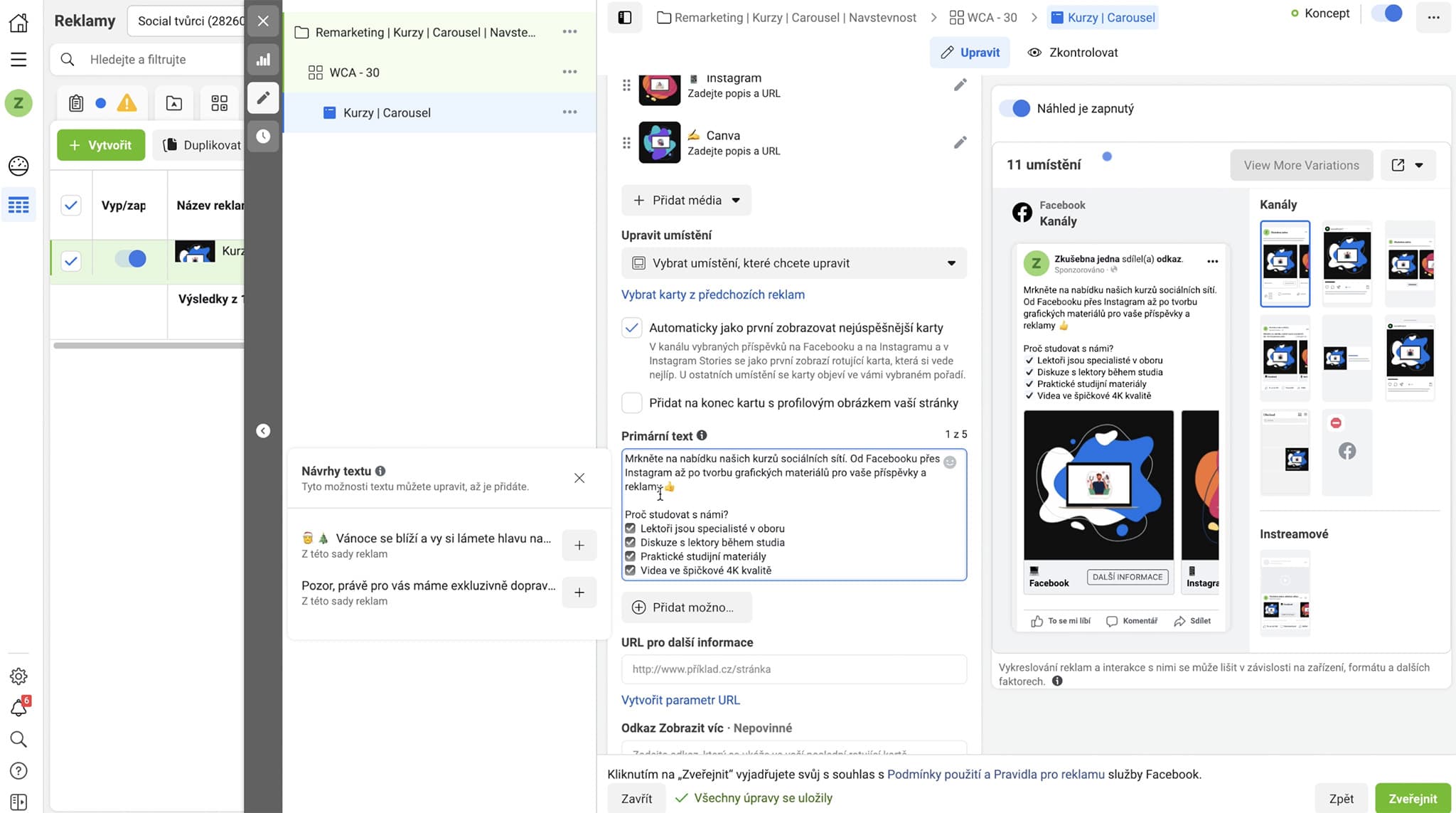Select the first Kanály preview thumbnail

click(1285, 264)
